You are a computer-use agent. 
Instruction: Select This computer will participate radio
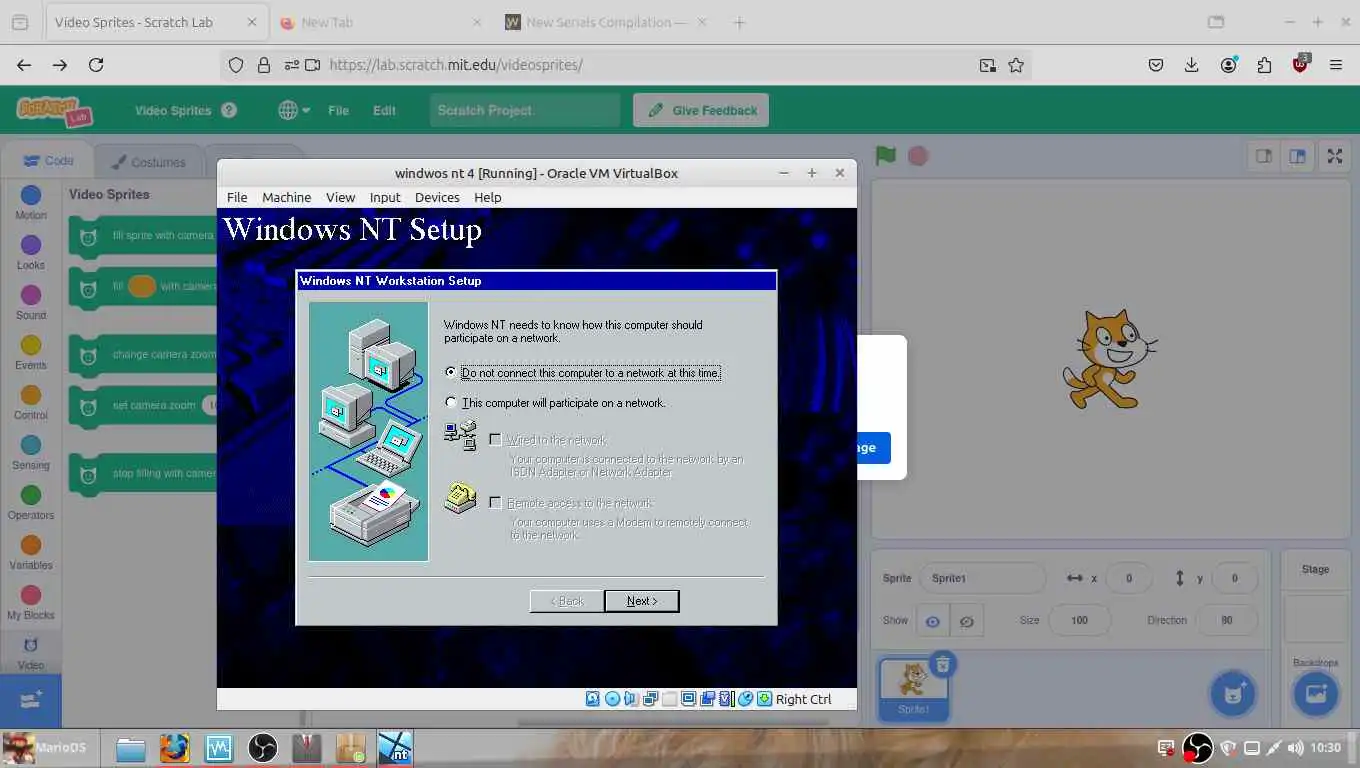(x=450, y=403)
